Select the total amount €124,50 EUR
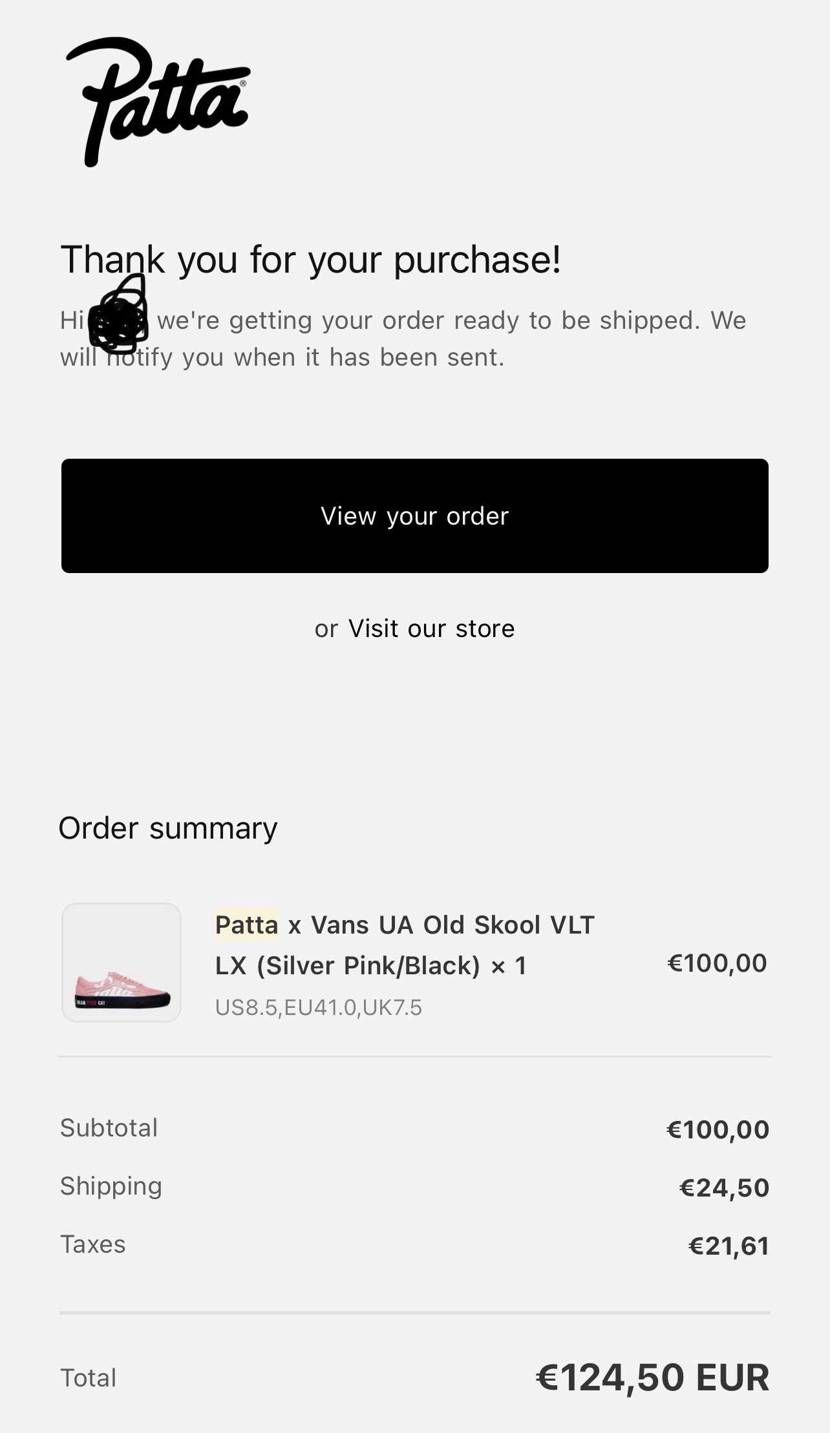 (x=653, y=1378)
